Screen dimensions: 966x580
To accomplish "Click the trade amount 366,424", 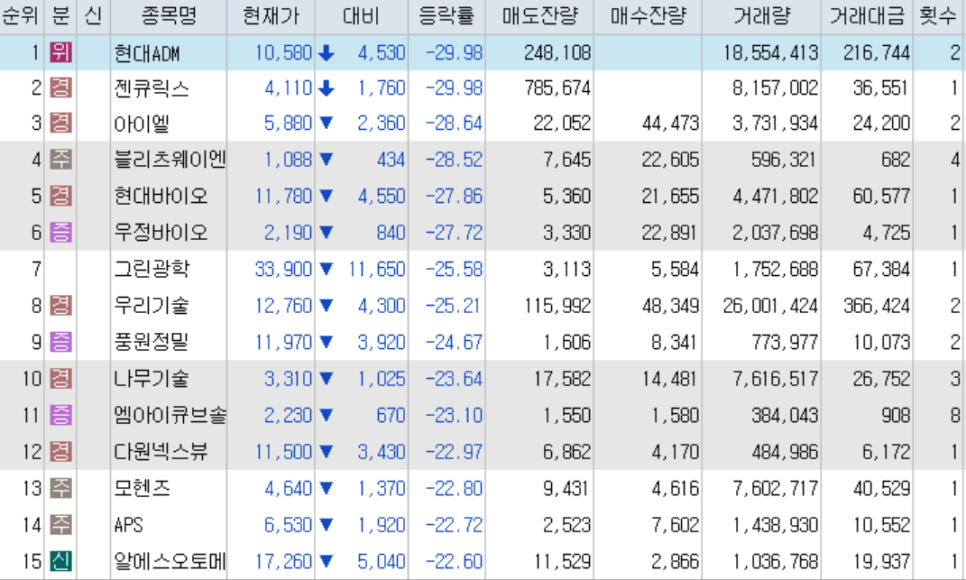I will pyautogui.click(x=876, y=306).
